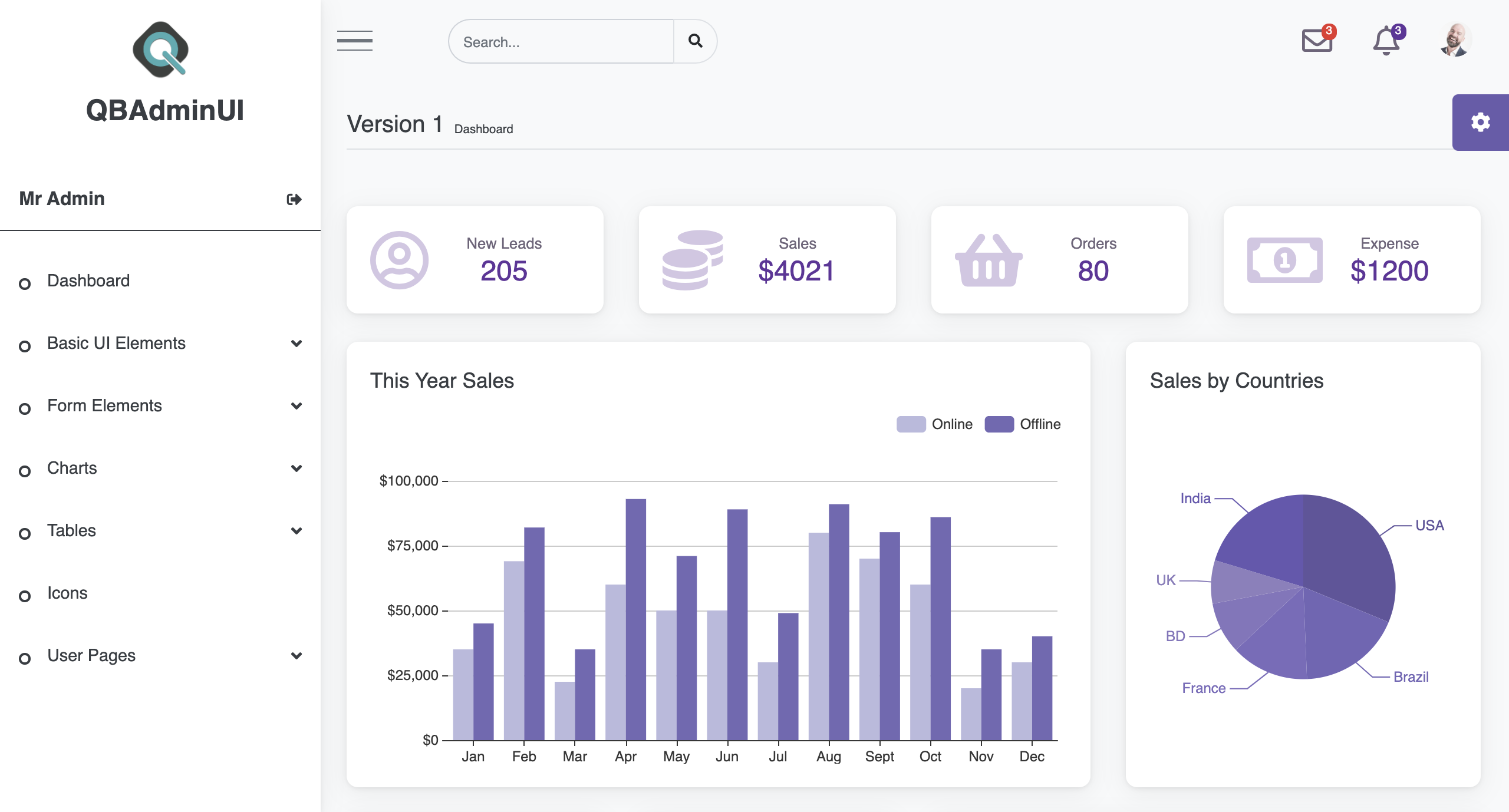This screenshot has height=812, width=1509.
Task: Open the purple settings gear panel
Action: pyautogui.click(x=1480, y=123)
